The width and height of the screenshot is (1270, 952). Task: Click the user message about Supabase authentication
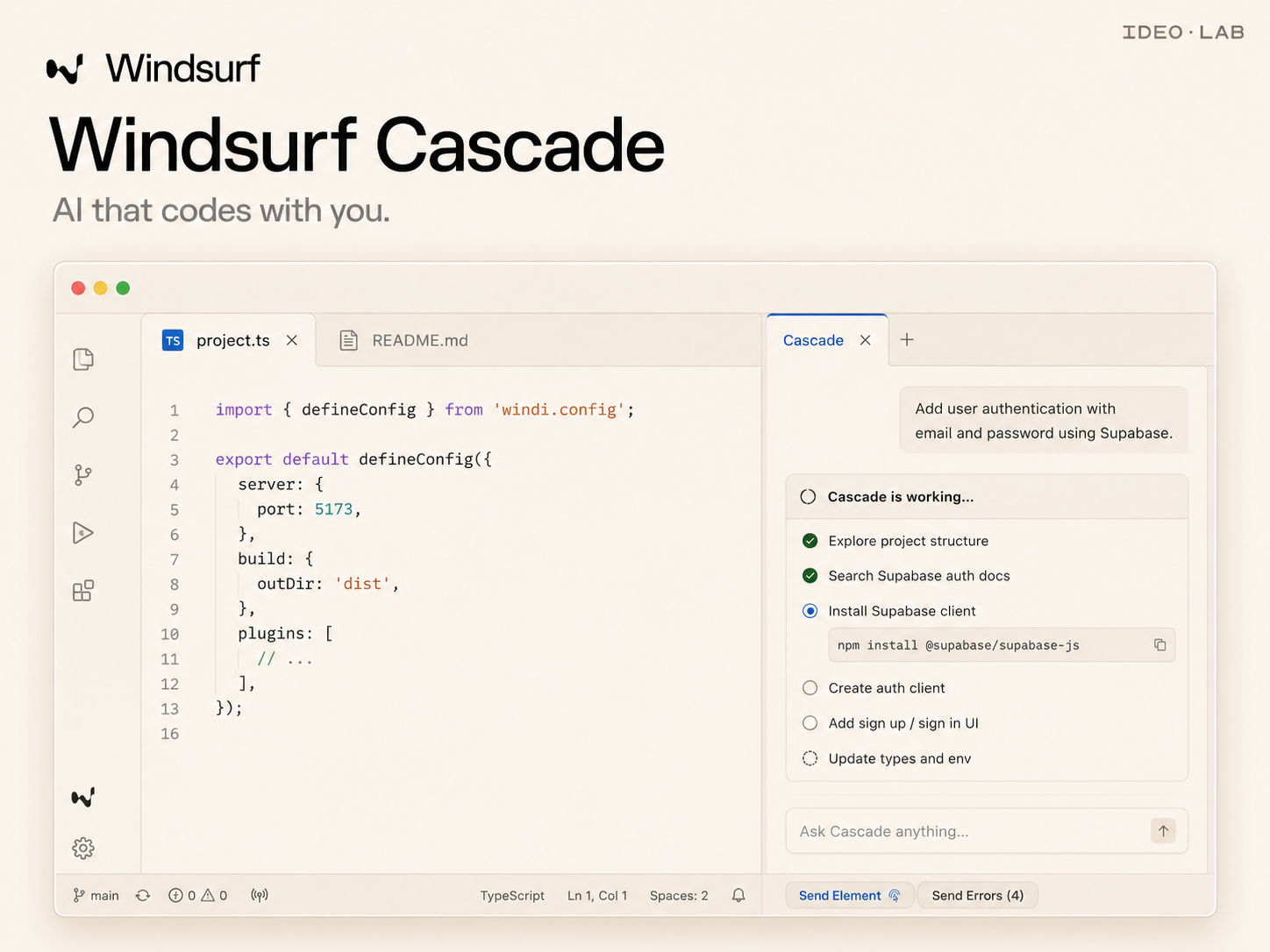[x=1044, y=421]
